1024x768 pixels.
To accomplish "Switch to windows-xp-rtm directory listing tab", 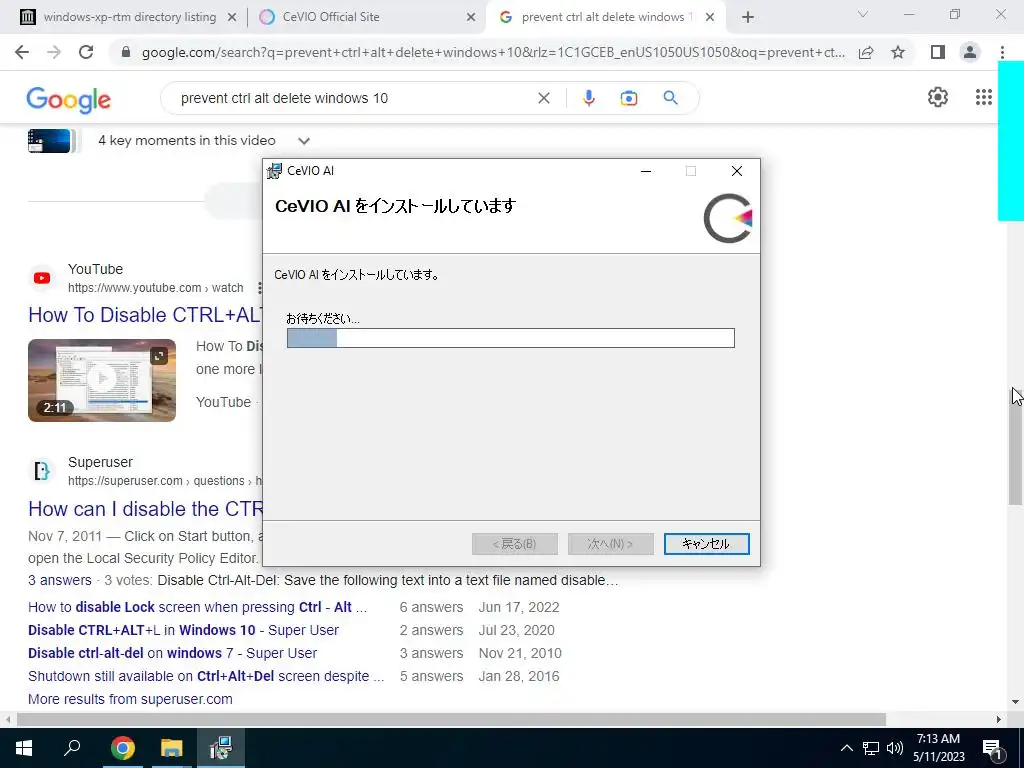I will [x=129, y=17].
